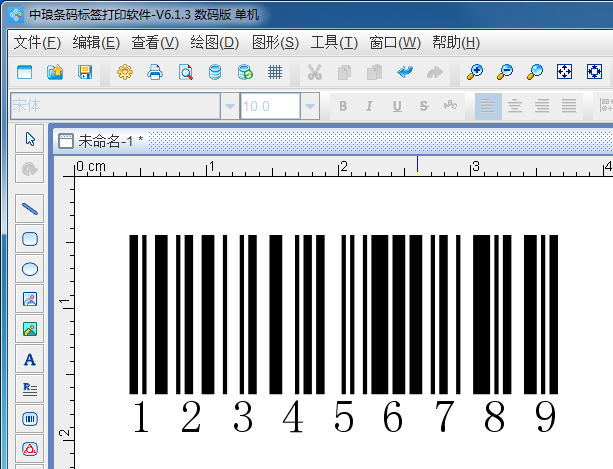Align text right
Screen dimensions: 613x469
tap(542, 106)
